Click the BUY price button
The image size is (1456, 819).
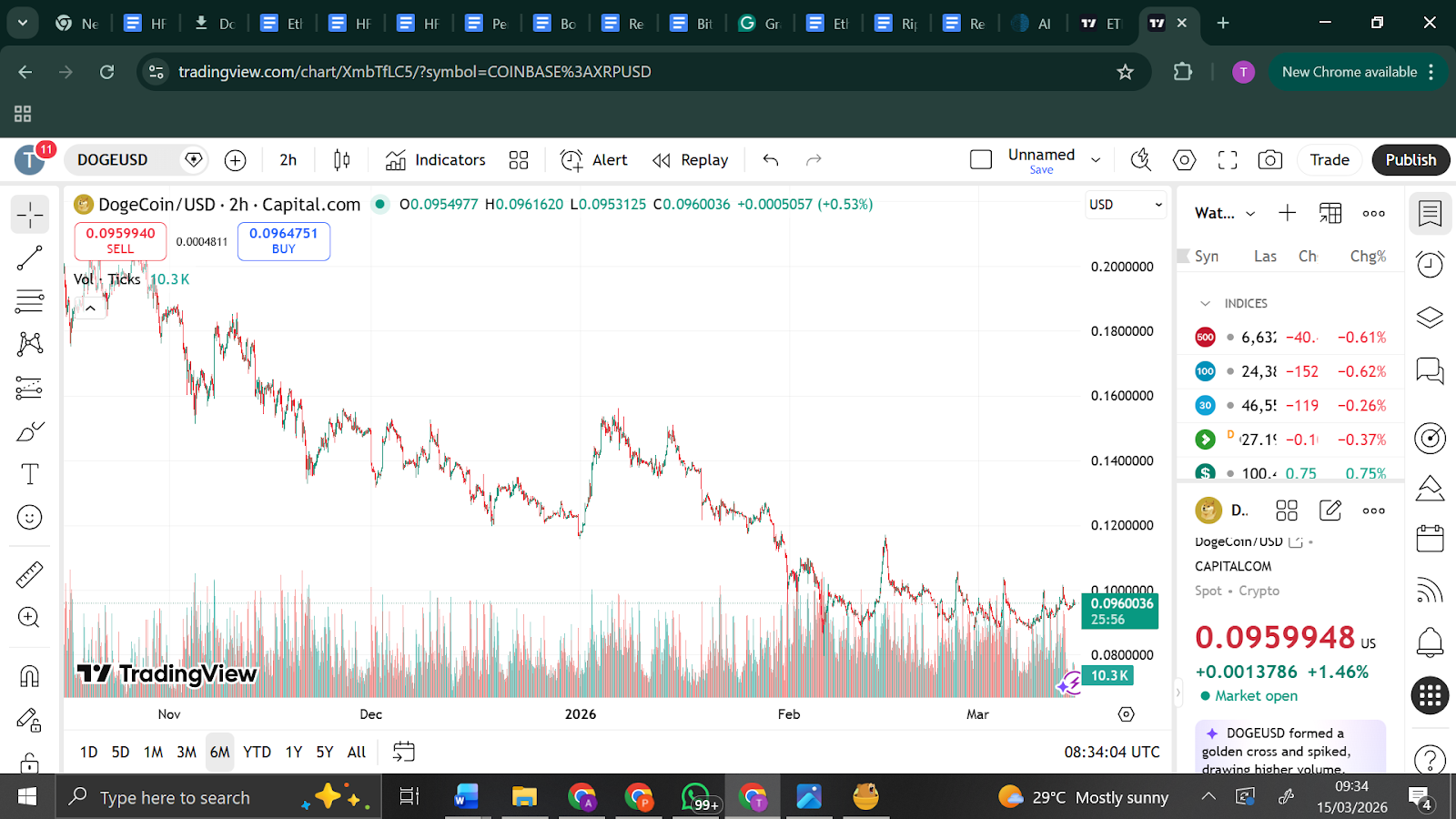pyautogui.click(x=283, y=241)
